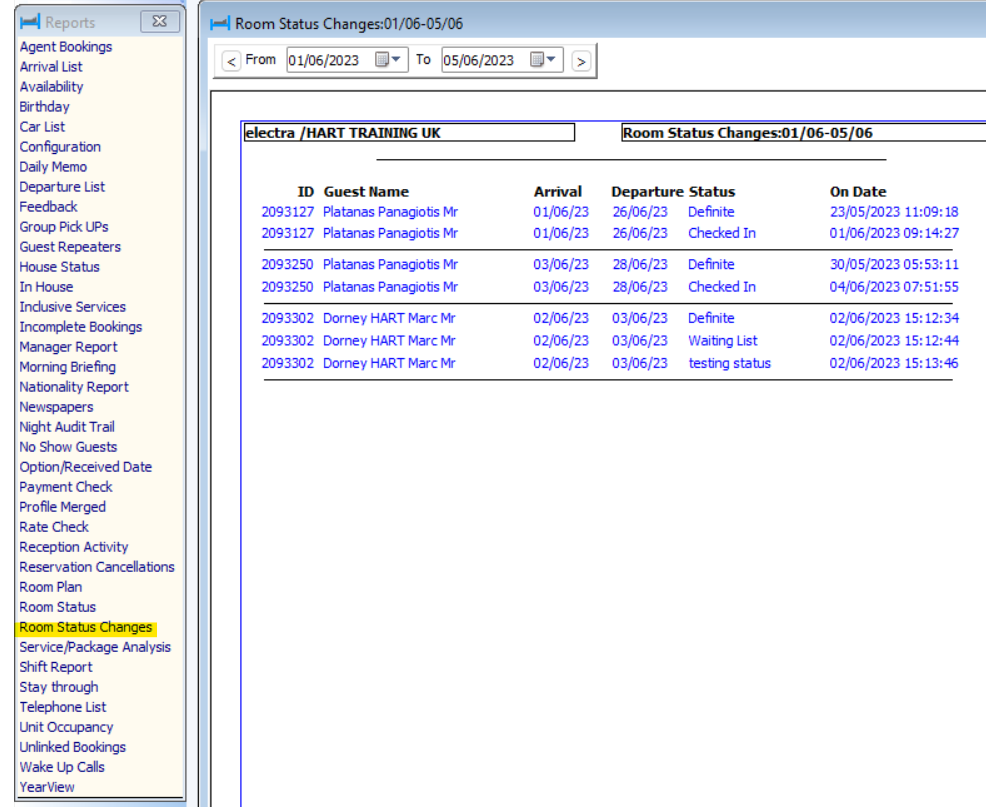Open Rate Check report
Screen dimensions: 986x807
coord(54,527)
